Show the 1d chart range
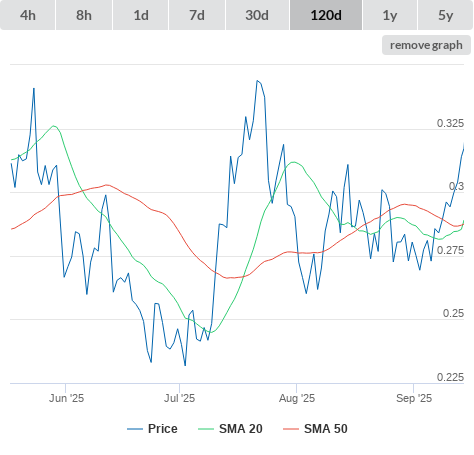The width and height of the screenshot is (474, 455). point(141,15)
